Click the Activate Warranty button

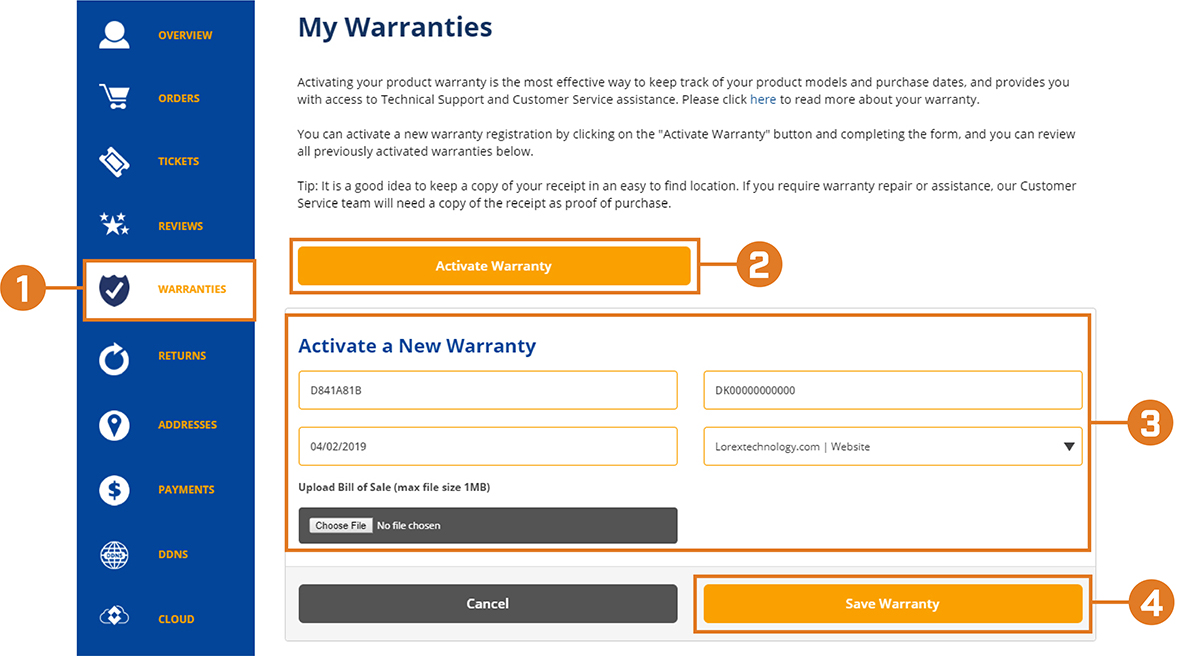(494, 266)
